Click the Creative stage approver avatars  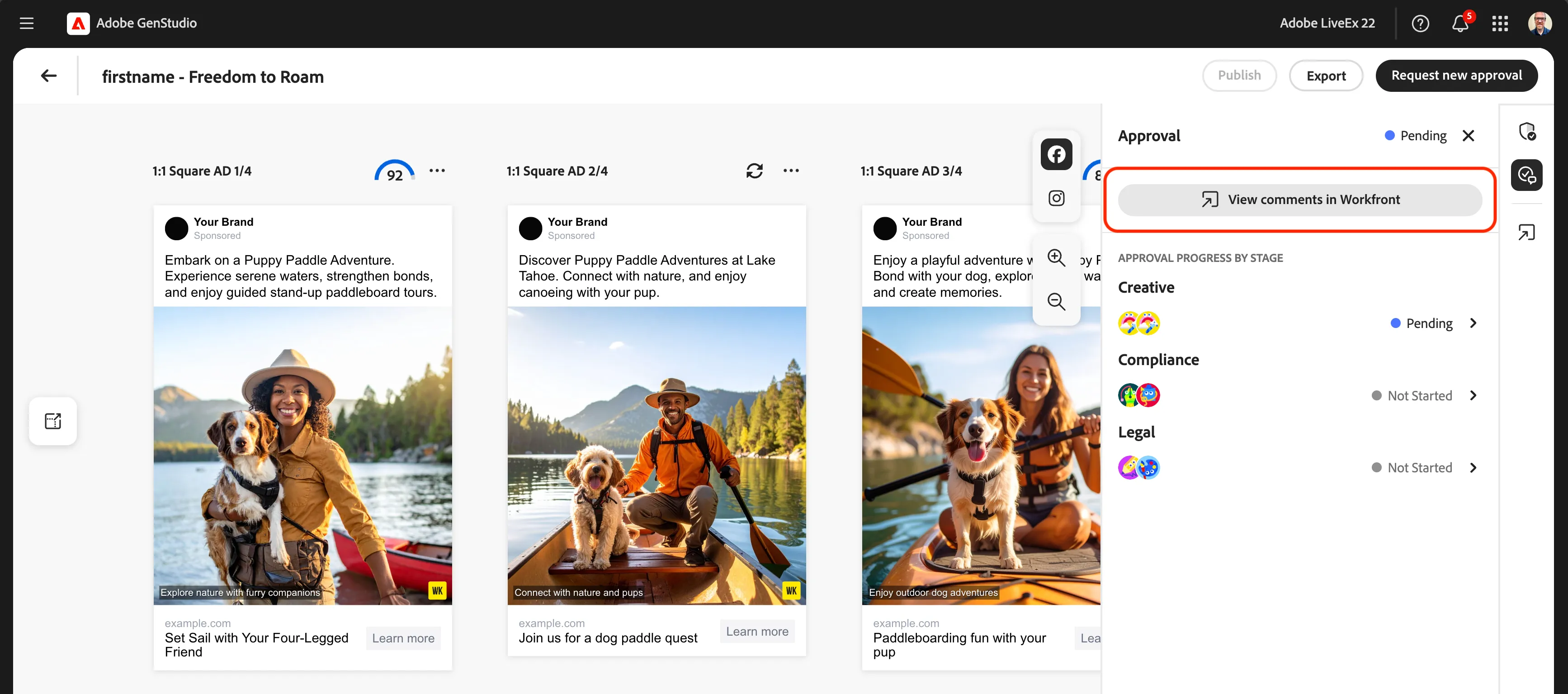pyautogui.click(x=1139, y=323)
